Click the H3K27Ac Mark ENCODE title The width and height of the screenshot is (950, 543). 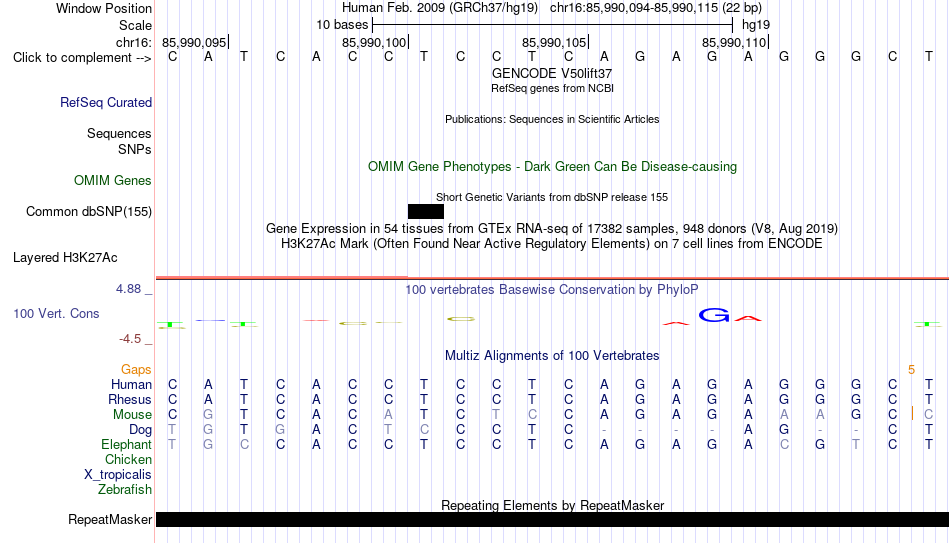[x=552, y=244]
